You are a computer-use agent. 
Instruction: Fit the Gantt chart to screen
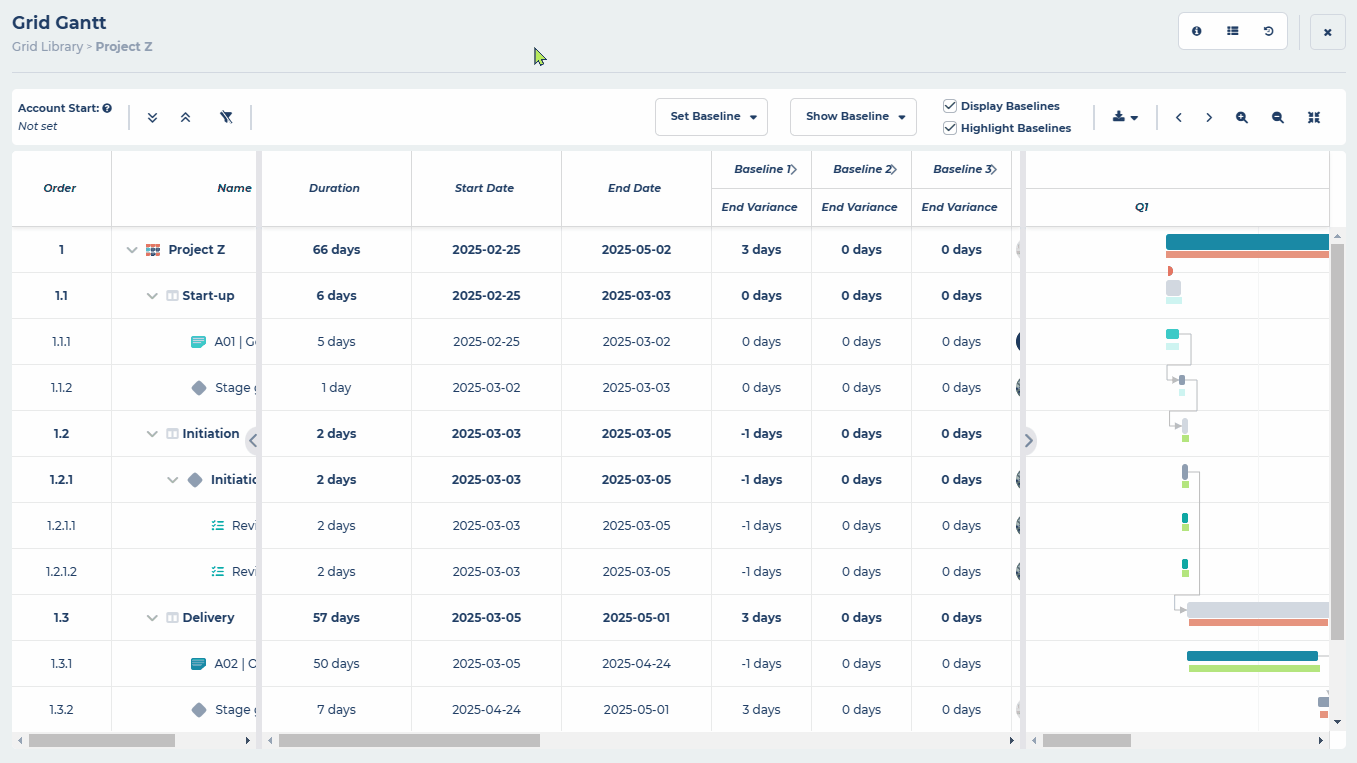point(1313,117)
